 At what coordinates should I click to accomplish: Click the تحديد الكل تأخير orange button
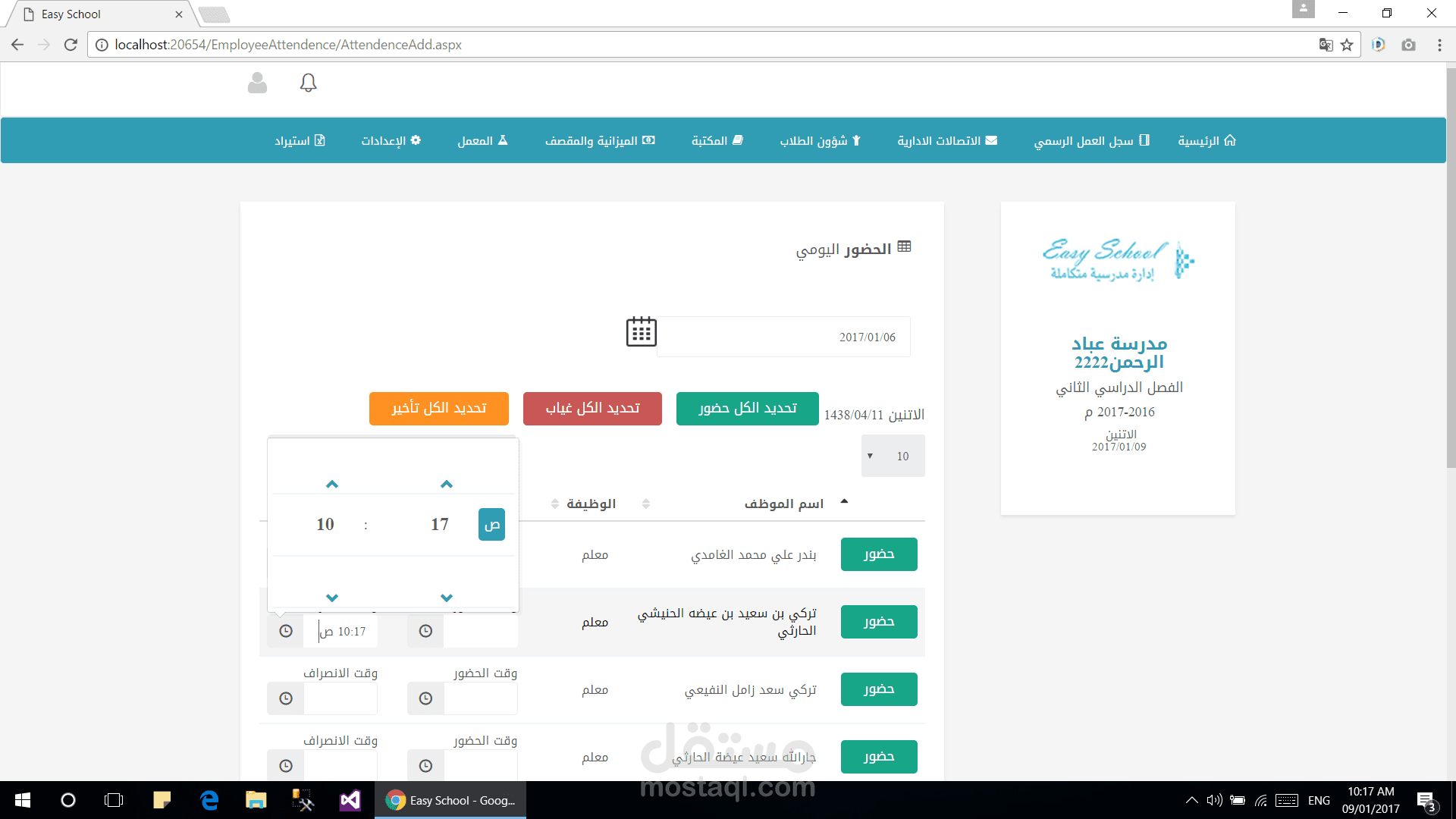click(x=438, y=409)
